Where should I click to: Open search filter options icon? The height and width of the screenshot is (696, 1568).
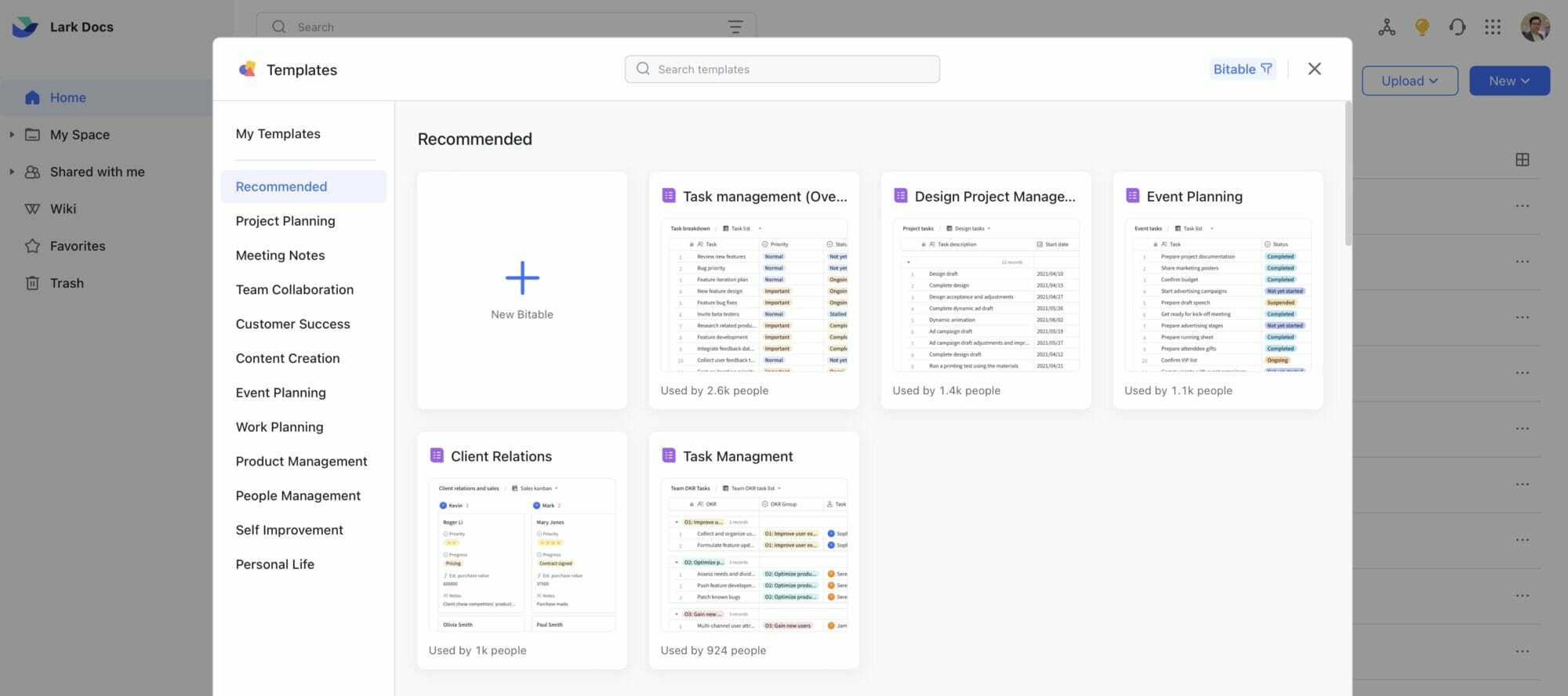(735, 27)
